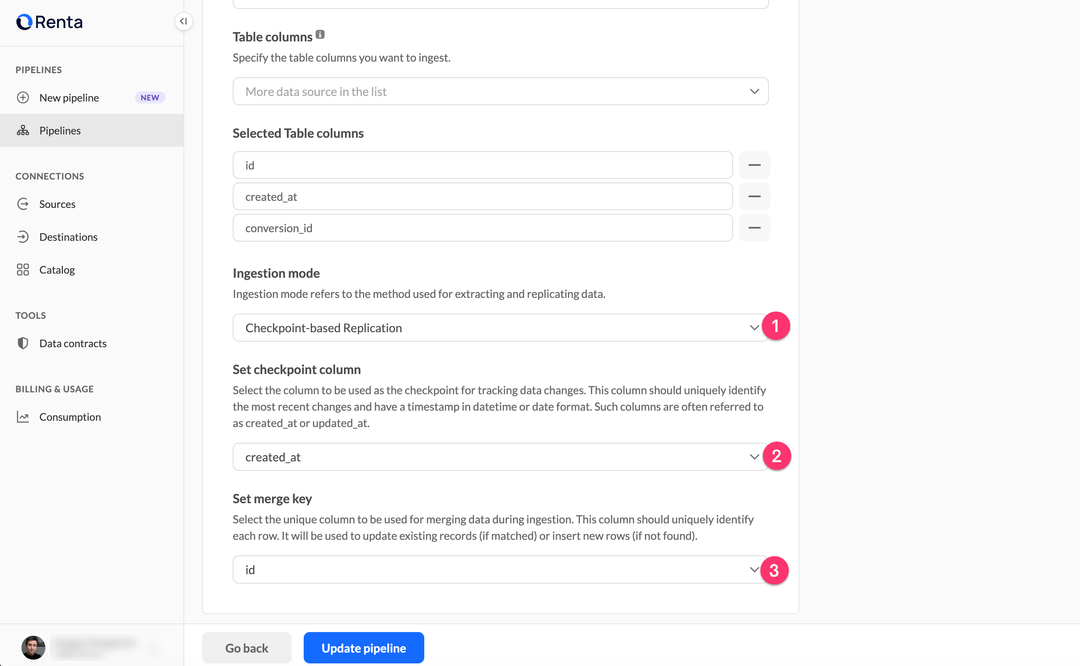Remove the conversion_id column with minus button
Screen dimensions: 1080x666
point(754,228)
